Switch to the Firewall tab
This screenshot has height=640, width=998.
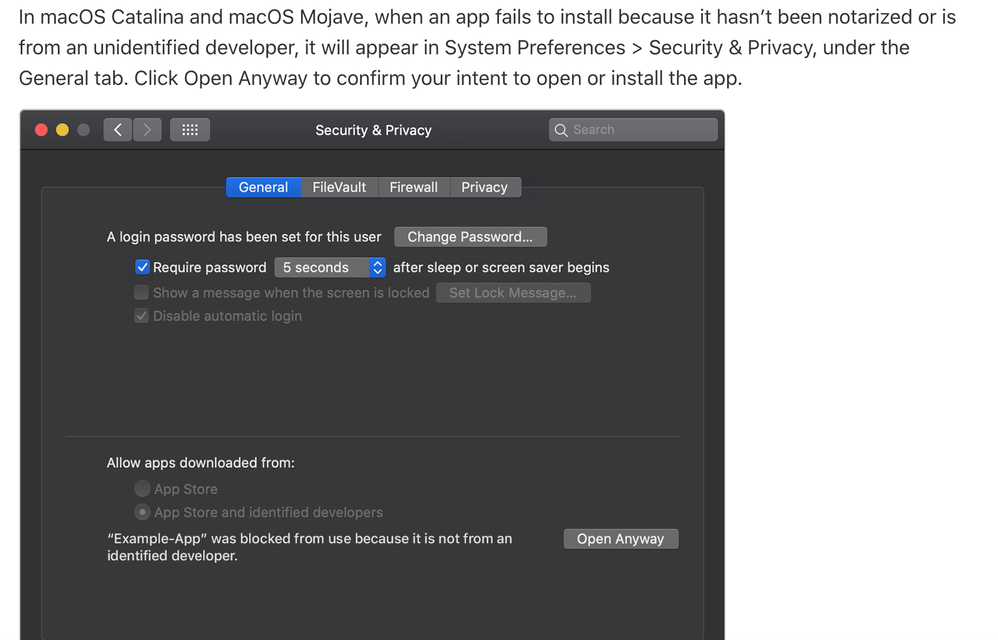tap(413, 187)
